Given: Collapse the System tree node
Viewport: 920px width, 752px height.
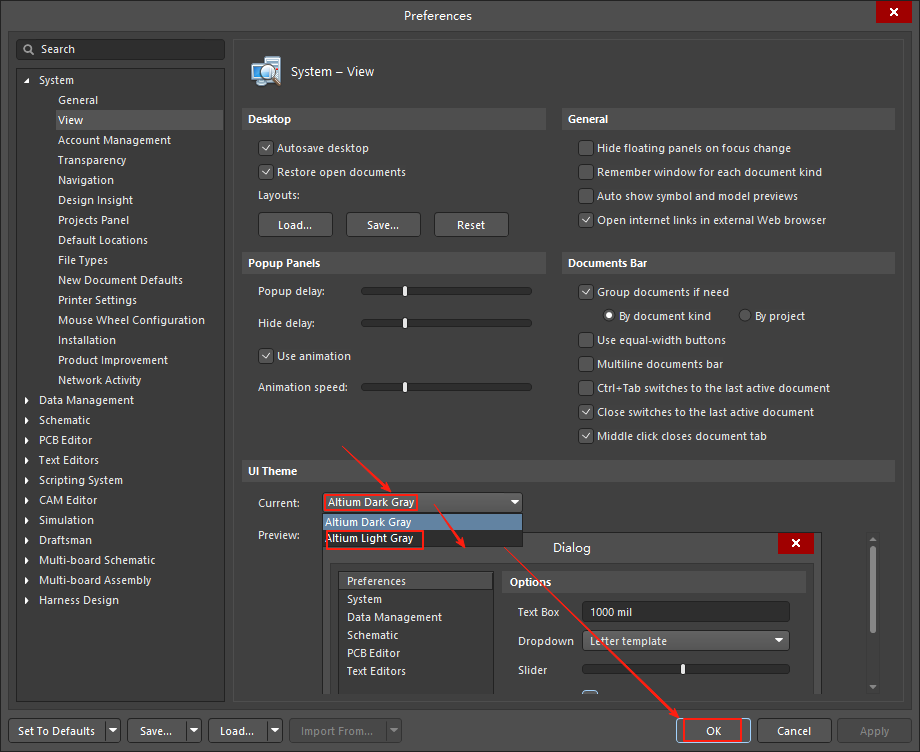Looking at the screenshot, I should 26,80.
